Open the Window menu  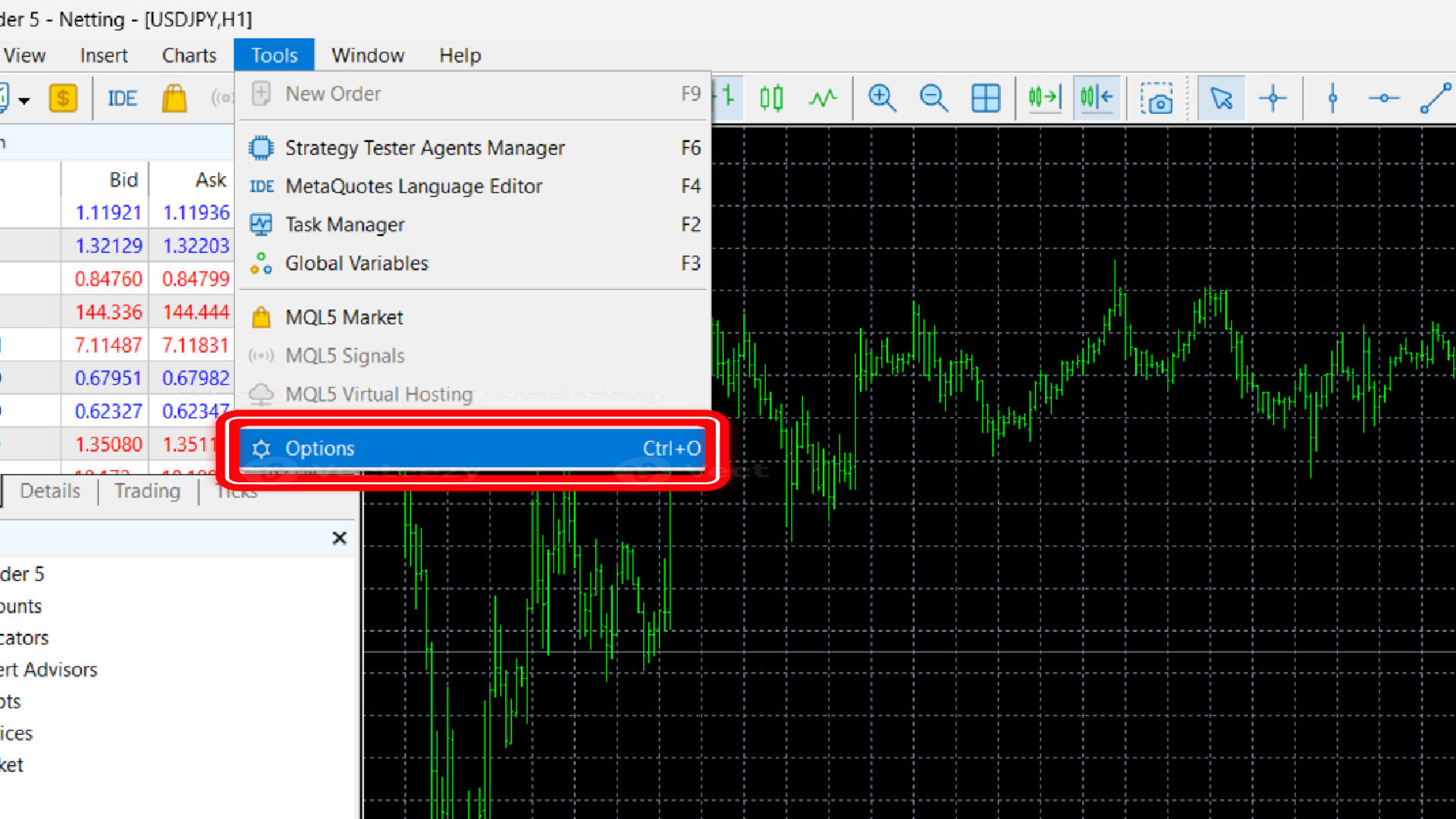pos(368,55)
